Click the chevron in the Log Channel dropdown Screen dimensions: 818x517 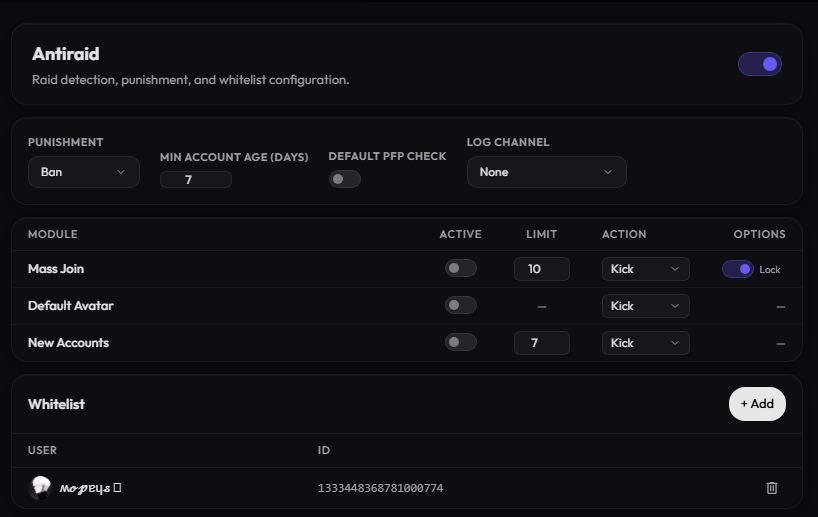click(x=608, y=172)
